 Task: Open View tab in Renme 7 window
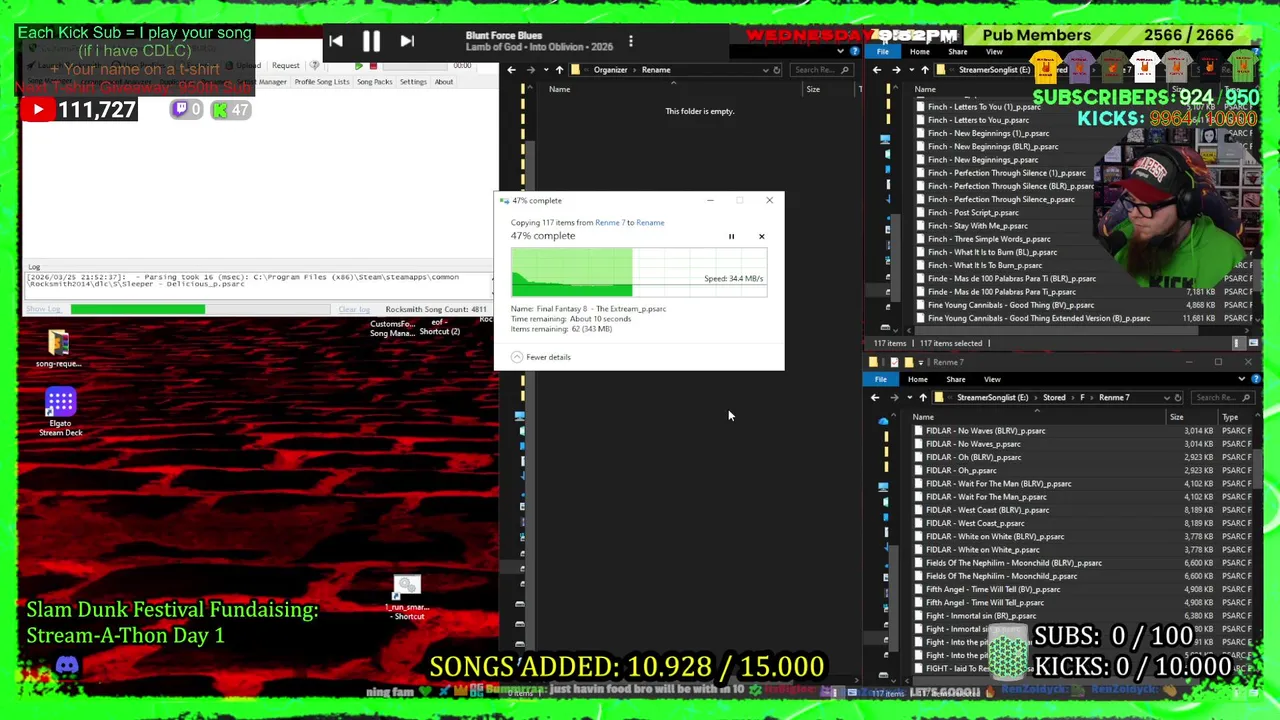(x=992, y=380)
